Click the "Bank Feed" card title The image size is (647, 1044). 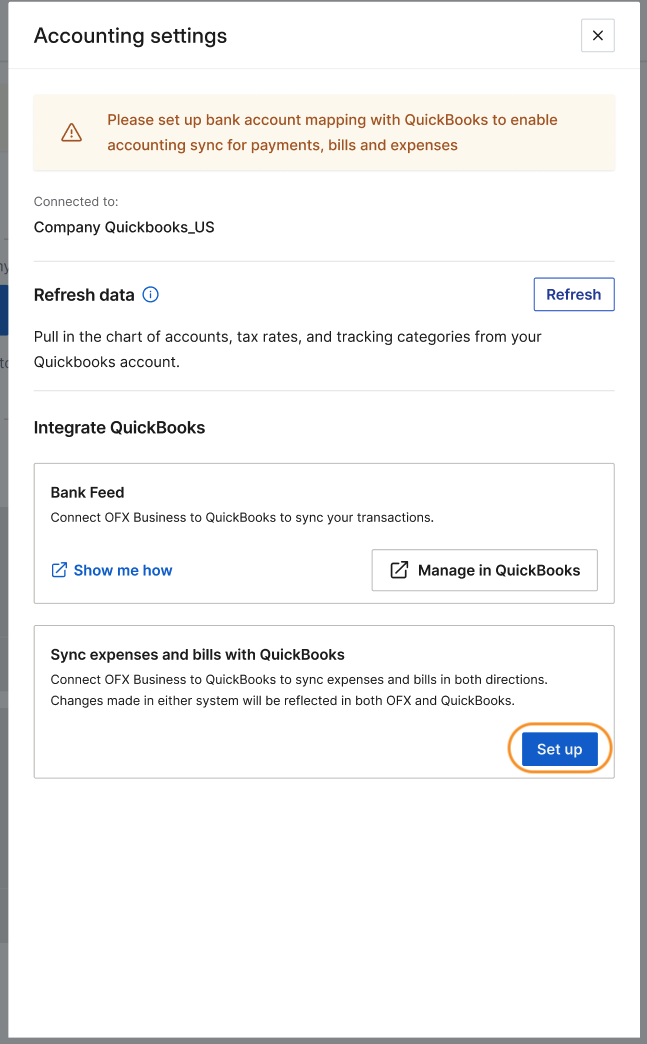(87, 492)
